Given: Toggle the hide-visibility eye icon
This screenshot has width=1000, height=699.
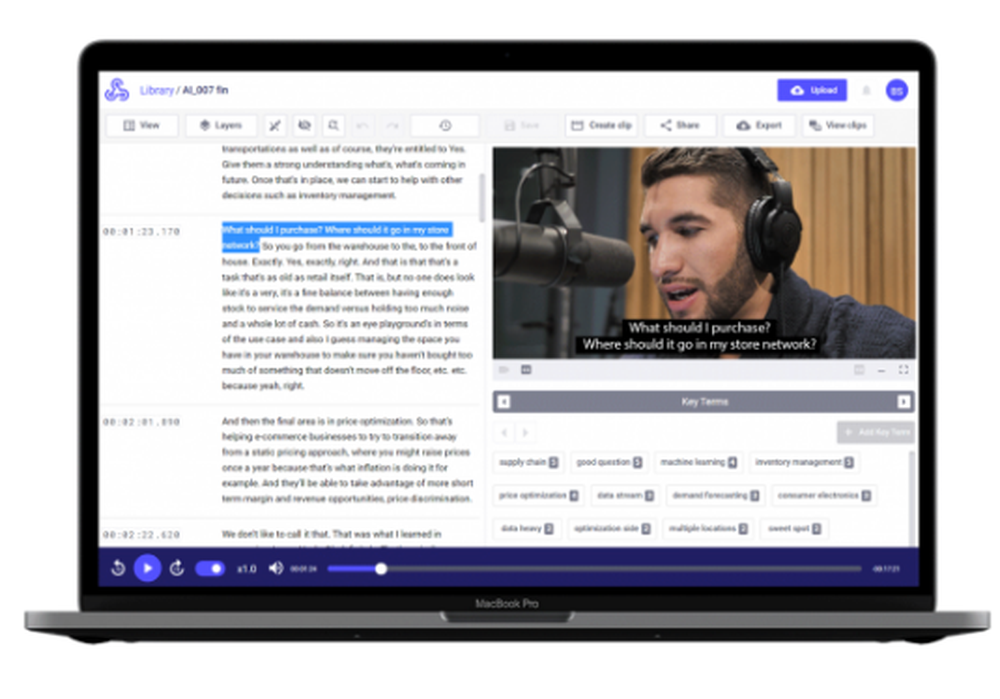Looking at the screenshot, I should click(304, 125).
